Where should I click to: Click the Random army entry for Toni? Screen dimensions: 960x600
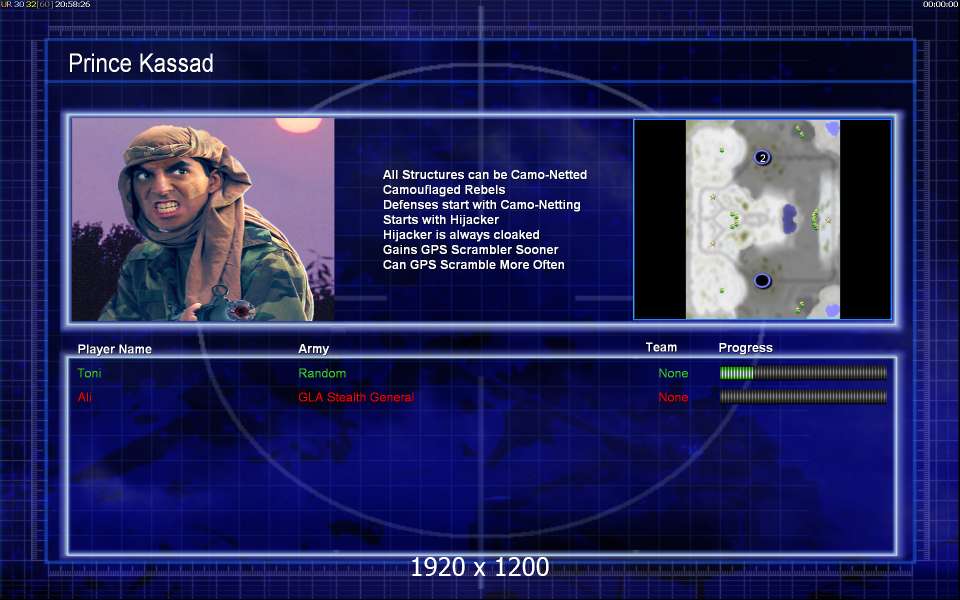[322, 373]
